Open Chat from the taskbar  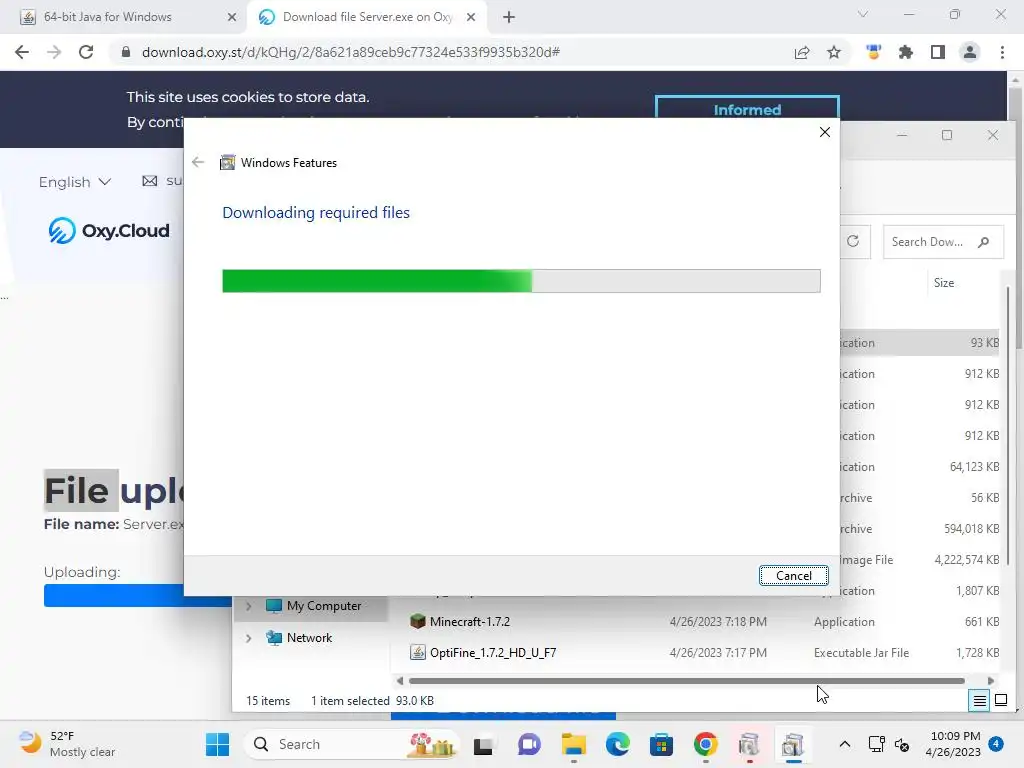click(x=529, y=744)
